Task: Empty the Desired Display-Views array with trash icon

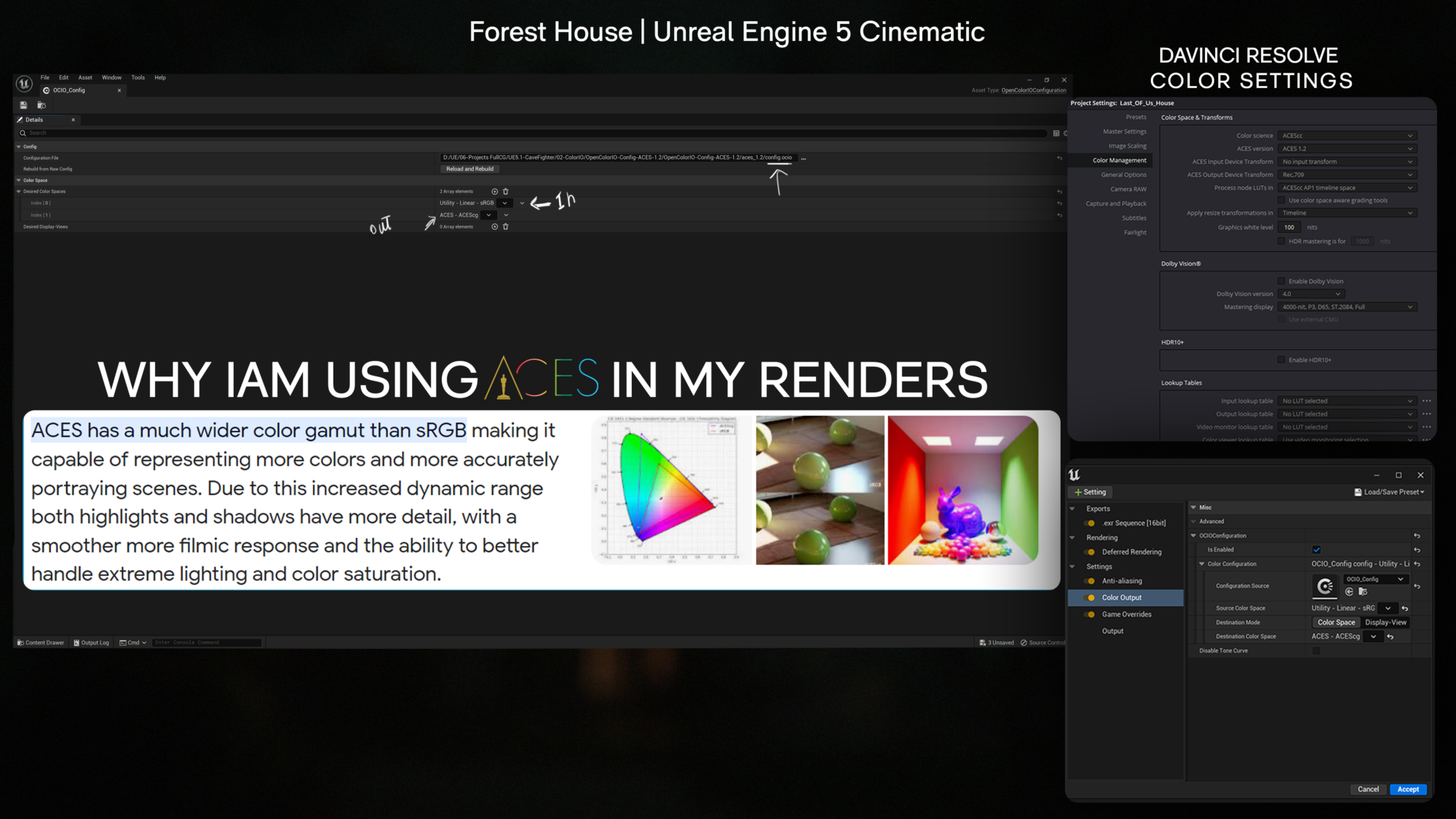Action: 506,226
